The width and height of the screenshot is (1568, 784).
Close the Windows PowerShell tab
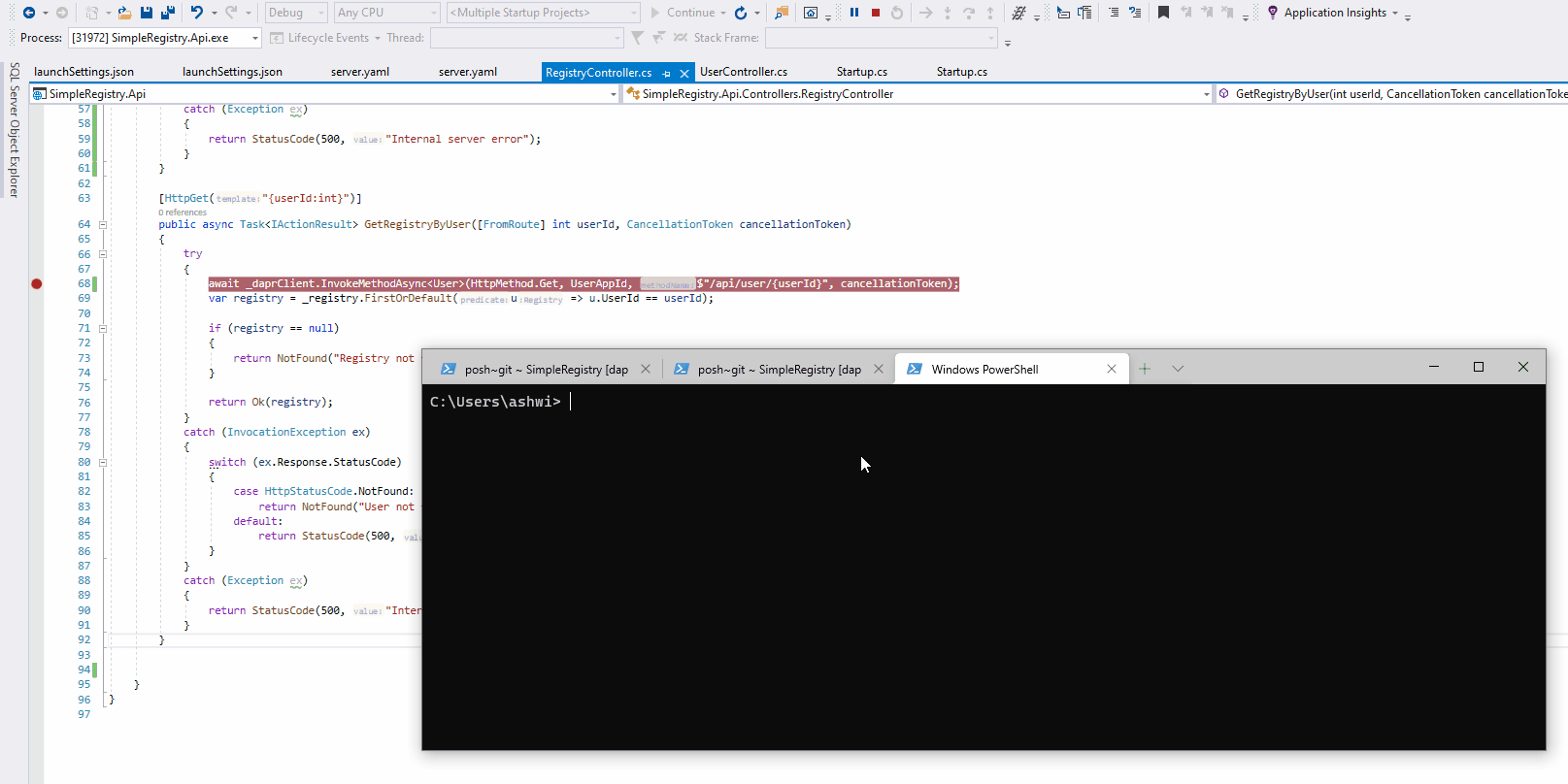click(1112, 369)
